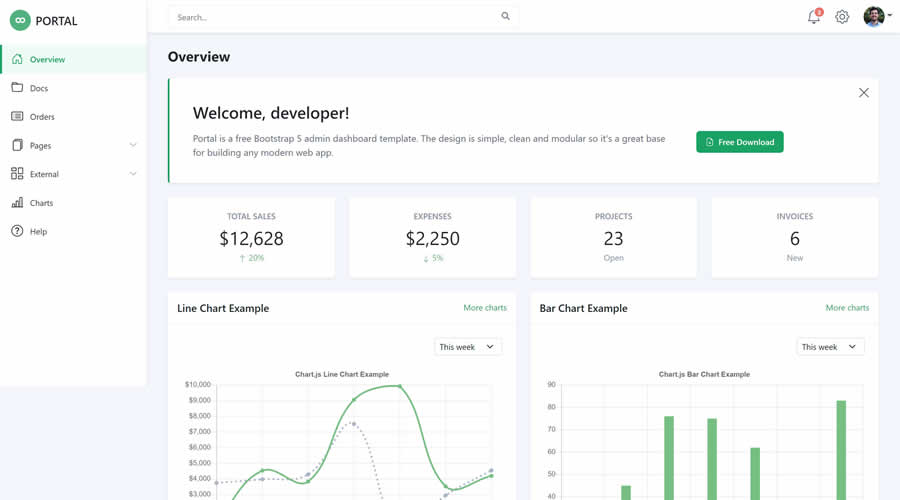Image resolution: width=900 pixels, height=500 pixels.
Task: Open Line Chart 'This week' dropdown
Action: pos(467,347)
